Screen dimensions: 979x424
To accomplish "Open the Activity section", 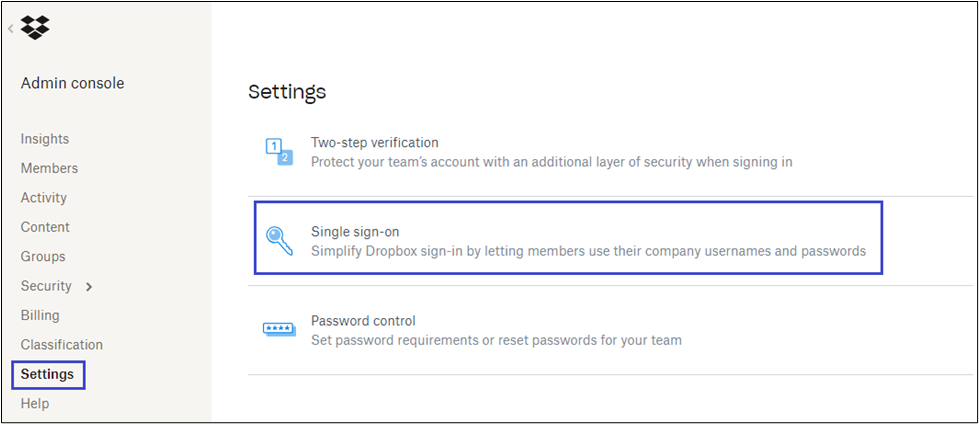I will 44,198.
